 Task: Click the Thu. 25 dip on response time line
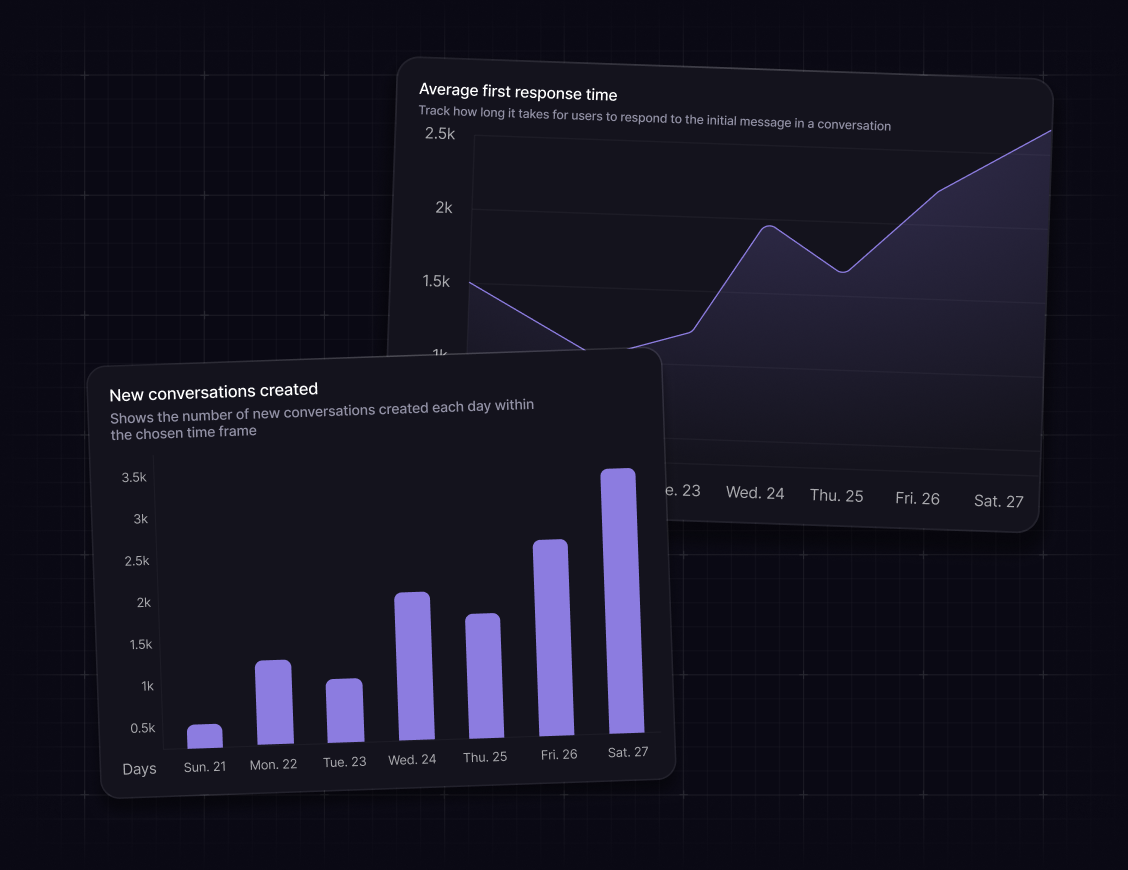click(x=844, y=271)
